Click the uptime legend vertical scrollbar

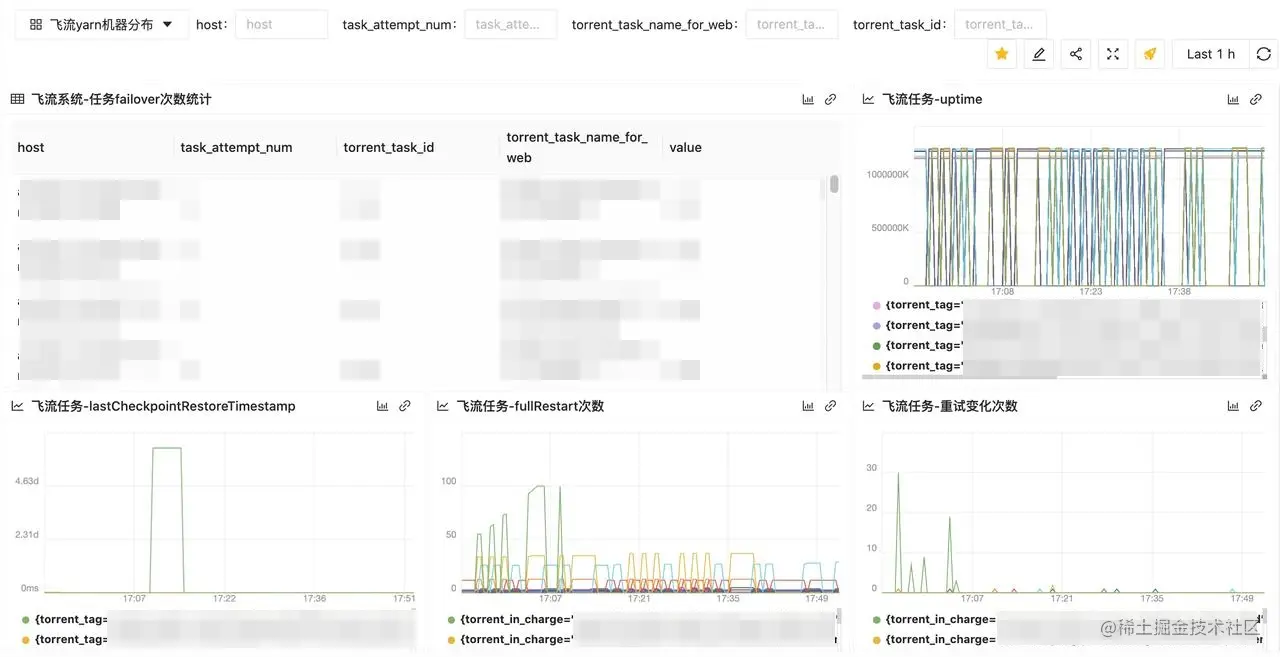point(1264,336)
